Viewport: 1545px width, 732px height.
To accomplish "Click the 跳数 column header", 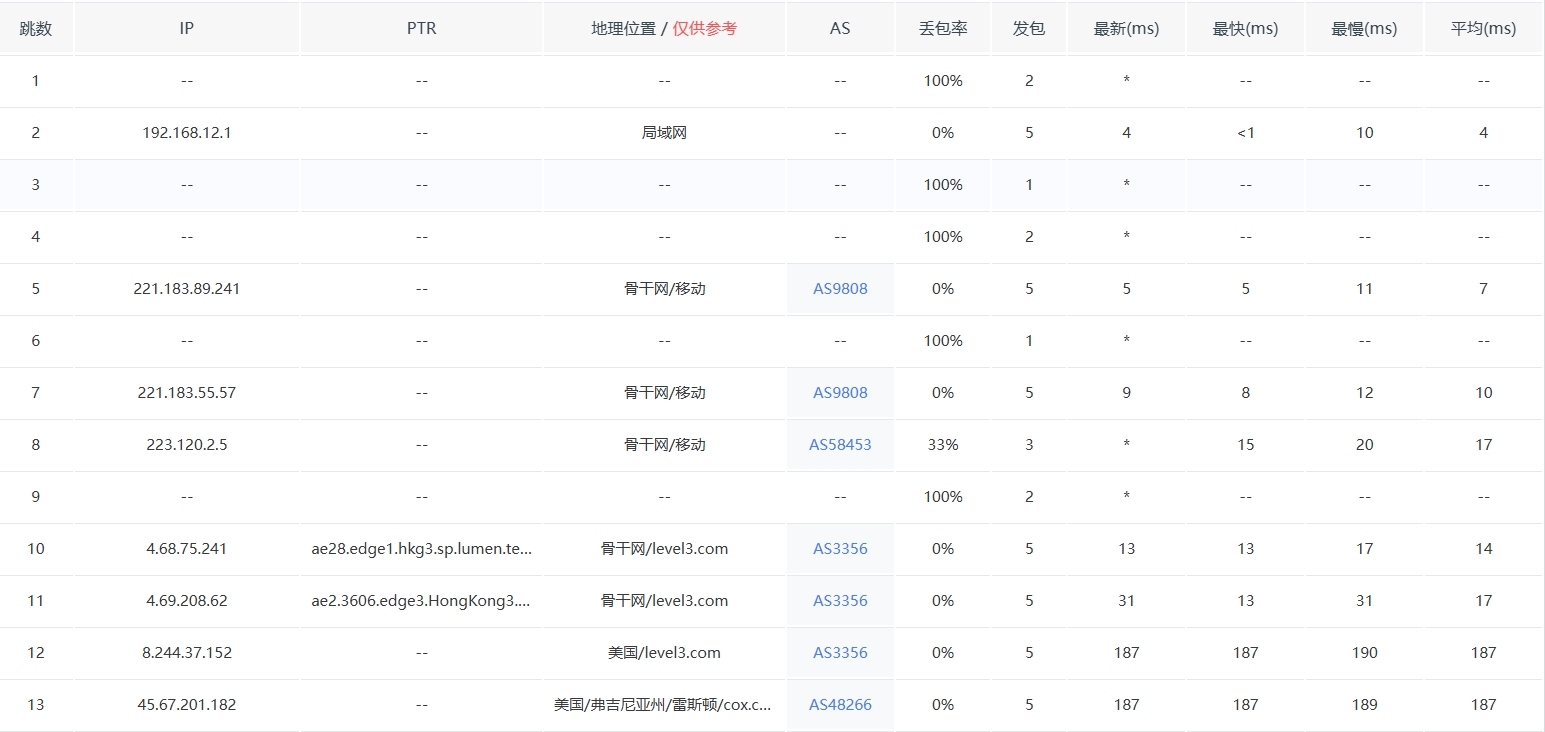I will coord(36,29).
